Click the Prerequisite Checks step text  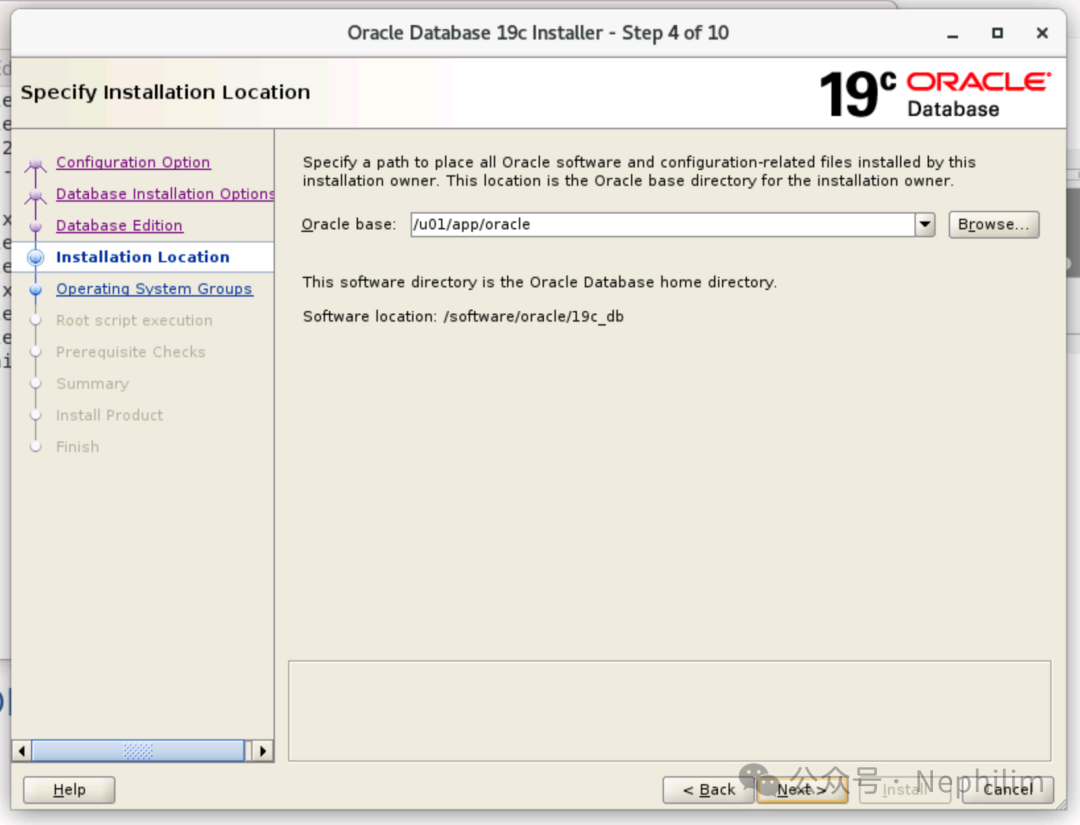(131, 352)
